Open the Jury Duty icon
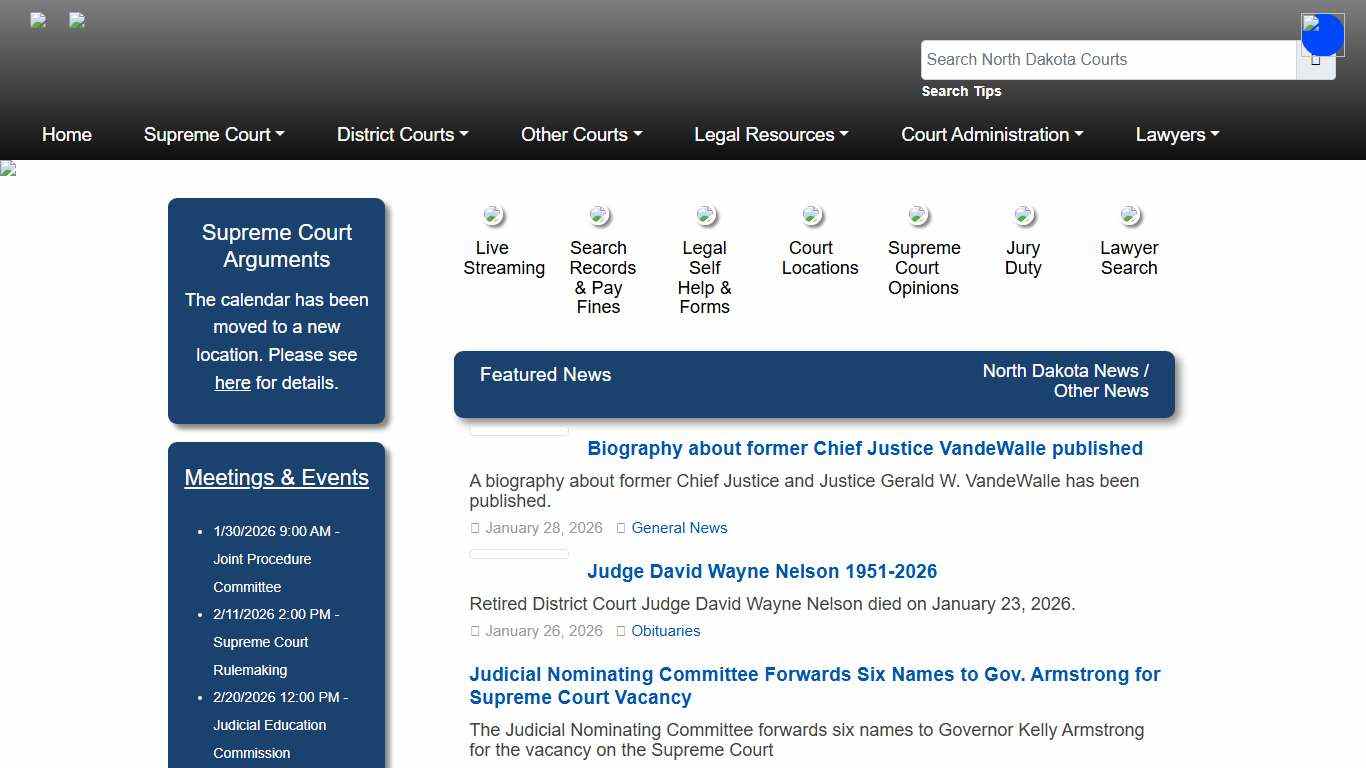The image size is (1366, 768). pyautogui.click(x=1024, y=214)
